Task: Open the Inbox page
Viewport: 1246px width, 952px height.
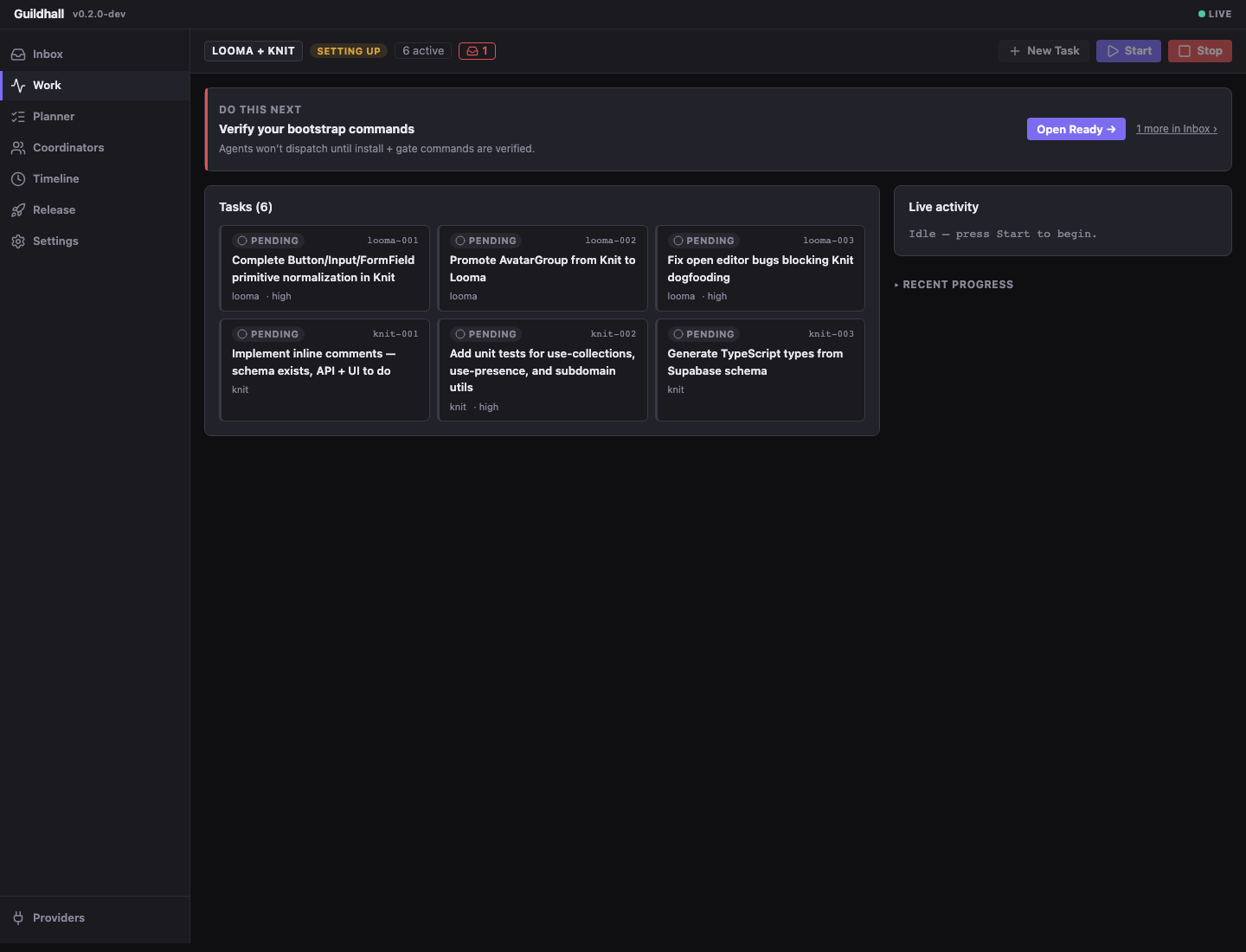Action: pyautogui.click(x=94, y=55)
